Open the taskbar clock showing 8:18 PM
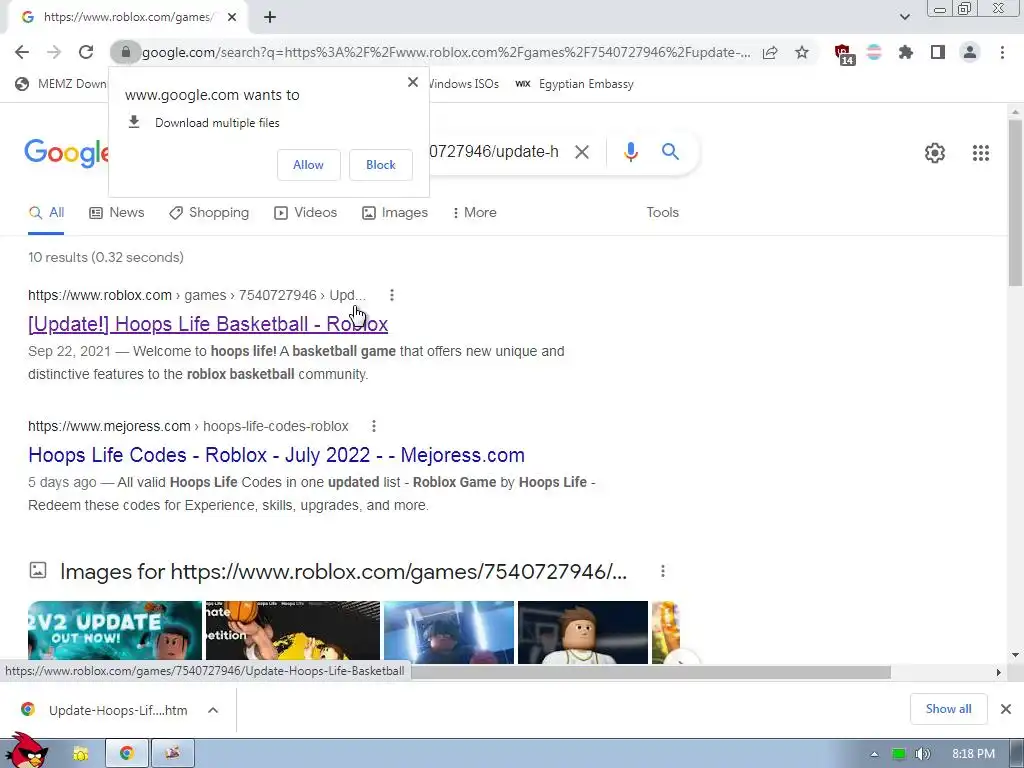Screen dimensions: 1024x768 click(x=973, y=754)
